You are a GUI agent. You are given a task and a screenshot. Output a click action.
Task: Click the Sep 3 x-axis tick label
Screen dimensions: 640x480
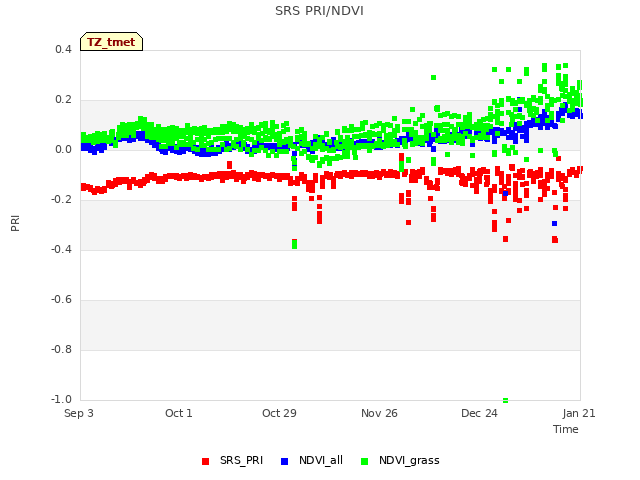(x=79, y=413)
